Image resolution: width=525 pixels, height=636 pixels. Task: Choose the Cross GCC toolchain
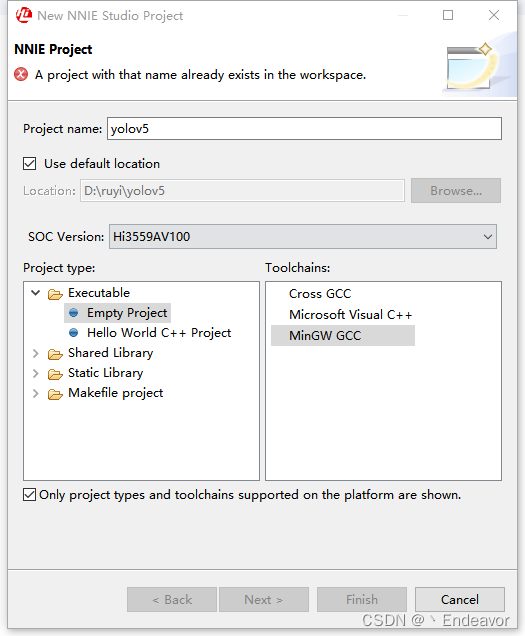click(320, 294)
